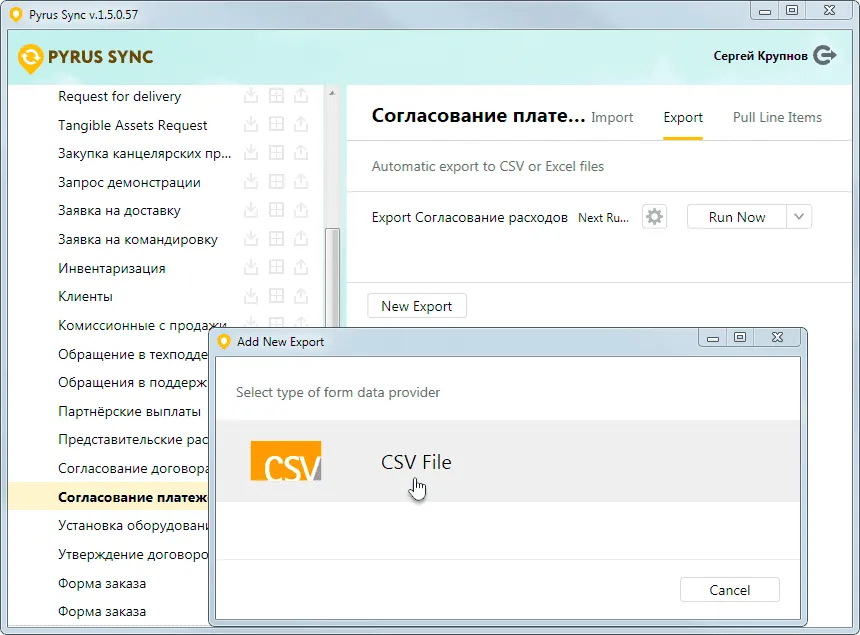Screen dimensions: 860x635
Task: Click the import icon for Request for delivery
Action: [x=251, y=96]
